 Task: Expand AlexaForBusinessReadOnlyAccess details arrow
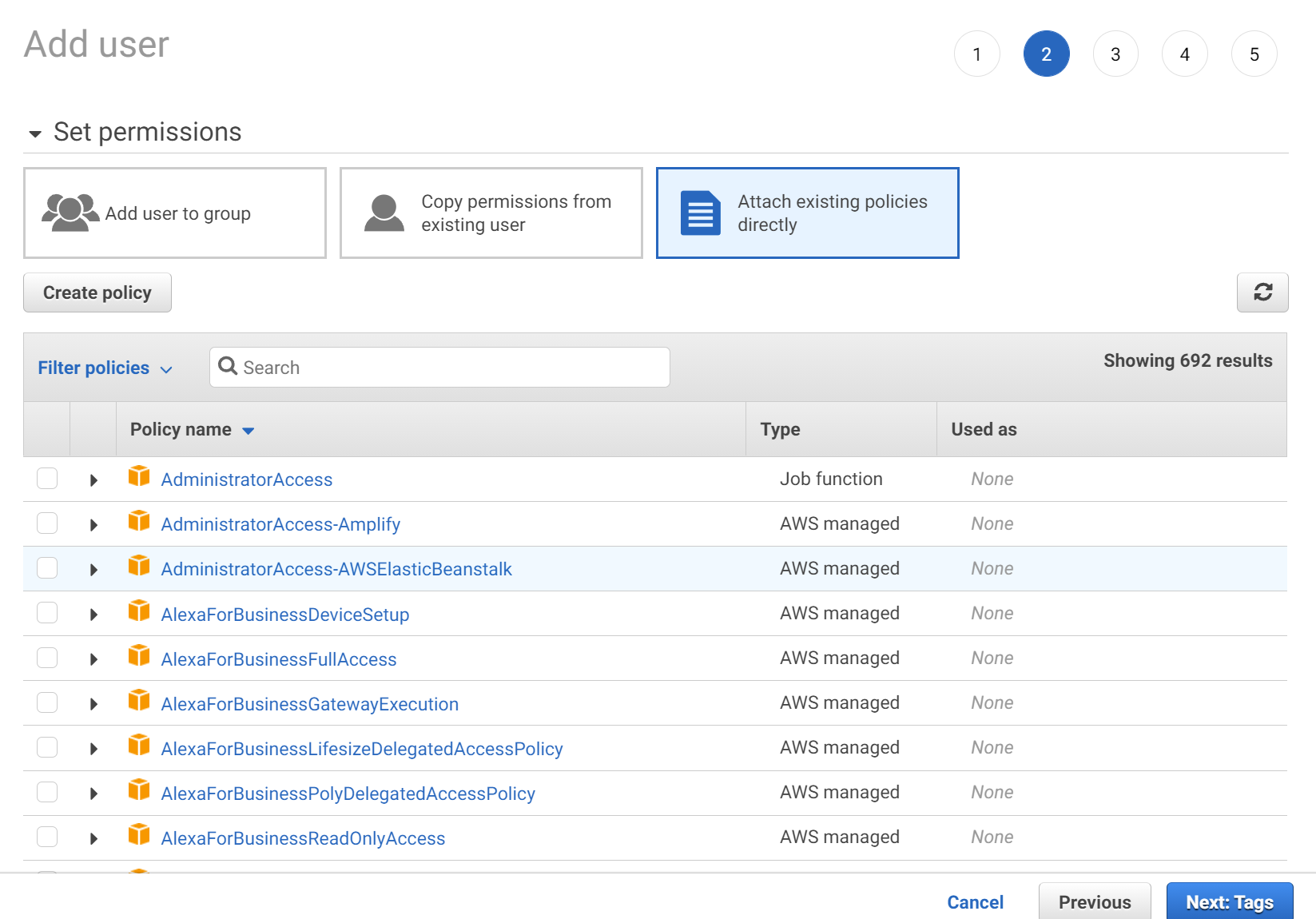tap(93, 838)
